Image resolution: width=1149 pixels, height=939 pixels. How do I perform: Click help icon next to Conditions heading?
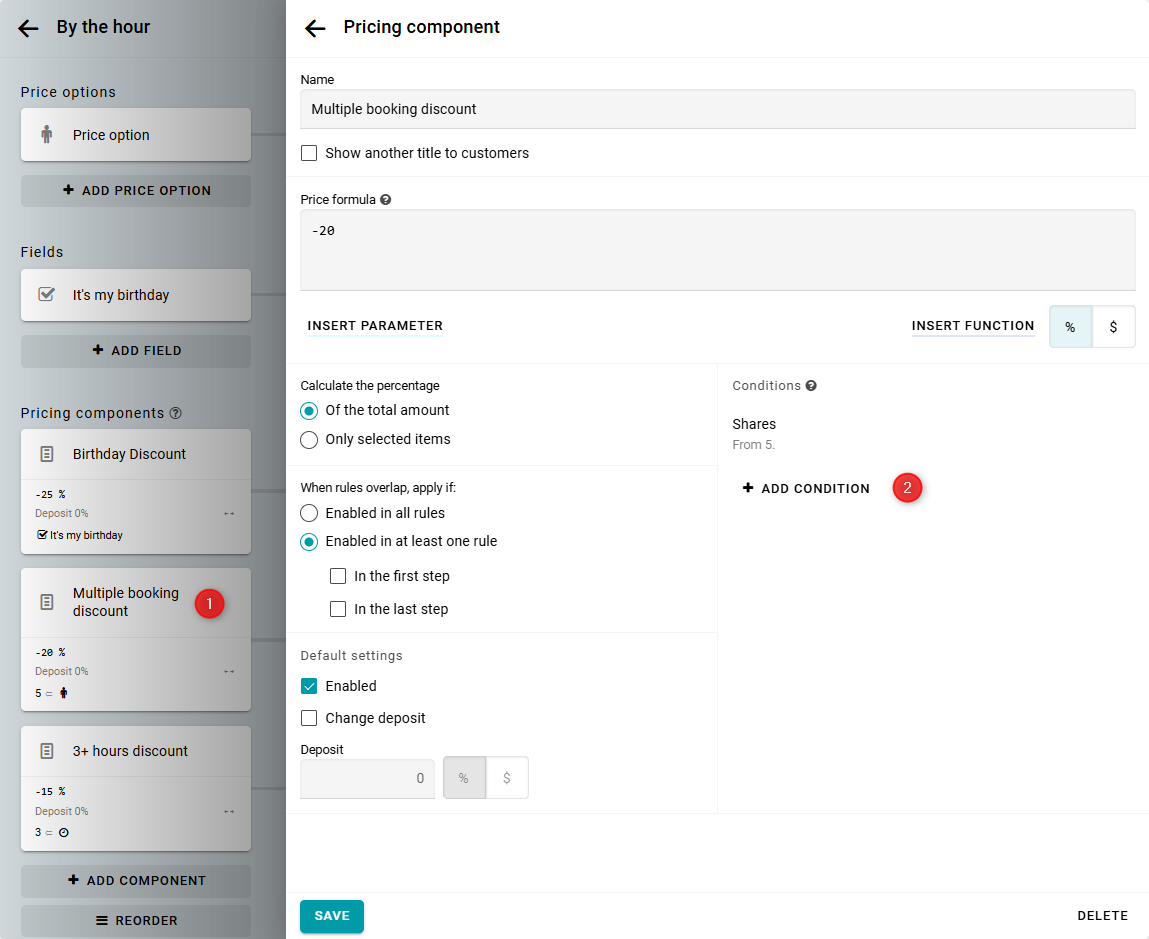tap(811, 386)
